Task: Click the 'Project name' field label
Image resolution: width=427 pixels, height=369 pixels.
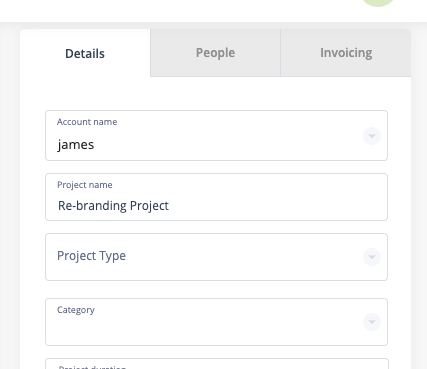Action: point(85,185)
